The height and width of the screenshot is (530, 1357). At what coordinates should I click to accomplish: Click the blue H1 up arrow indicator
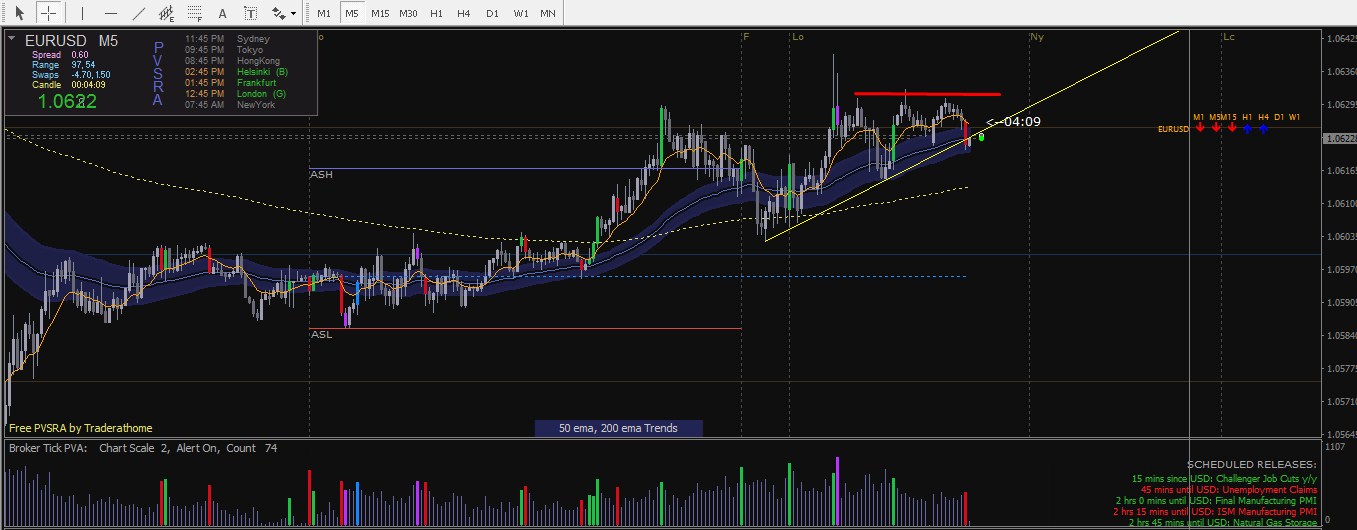tap(1247, 128)
